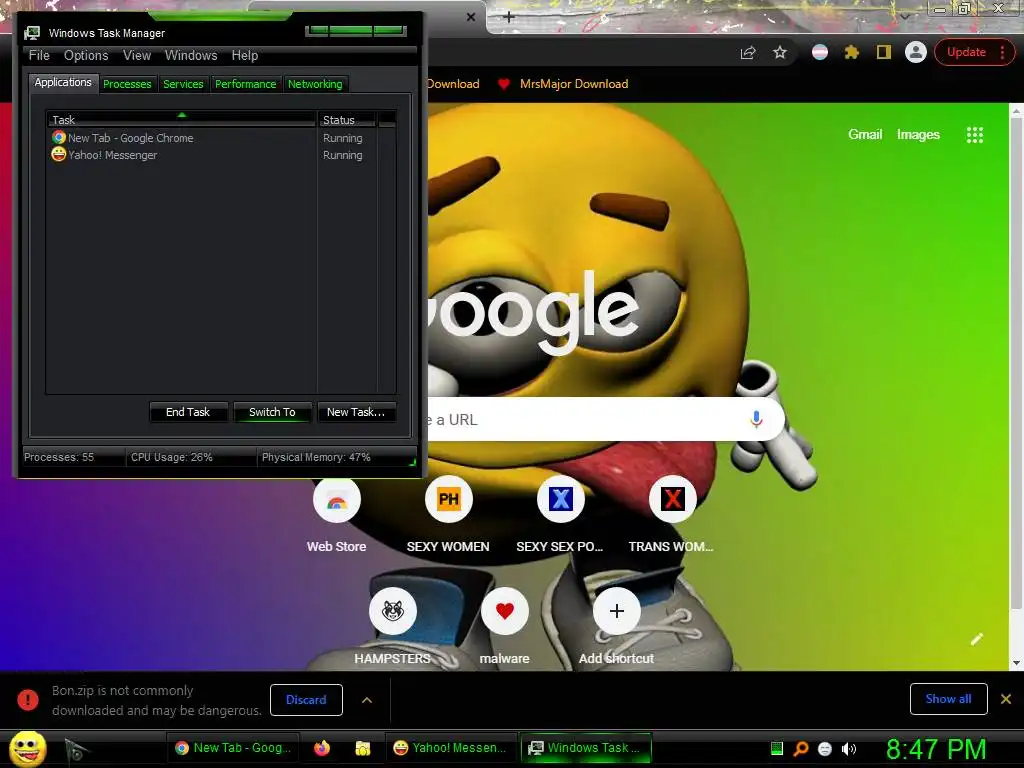Select the Applications tab
This screenshot has width=1024, height=768.
click(63, 82)
